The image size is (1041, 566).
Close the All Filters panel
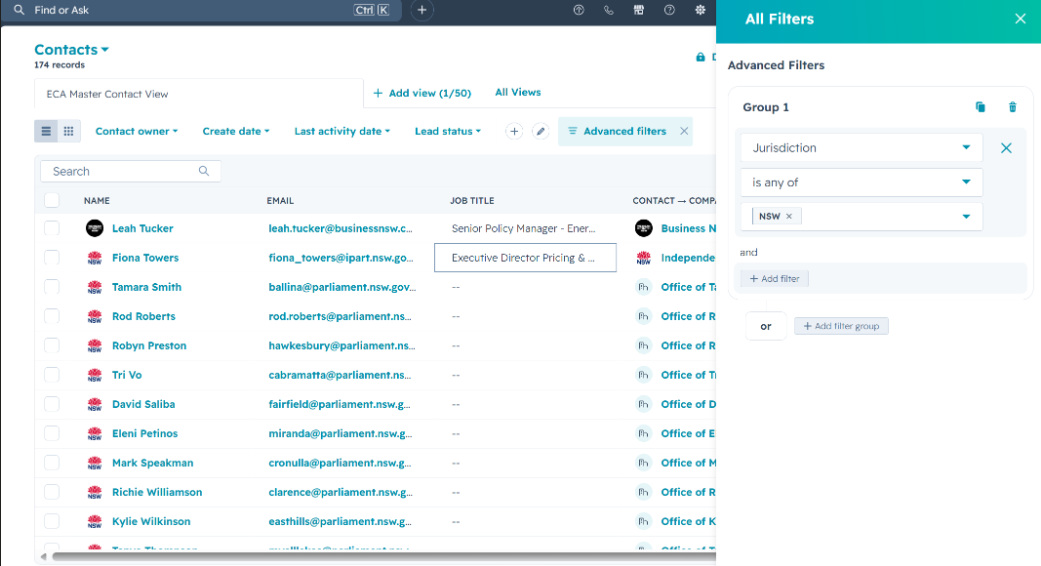tap(1020, 19)
